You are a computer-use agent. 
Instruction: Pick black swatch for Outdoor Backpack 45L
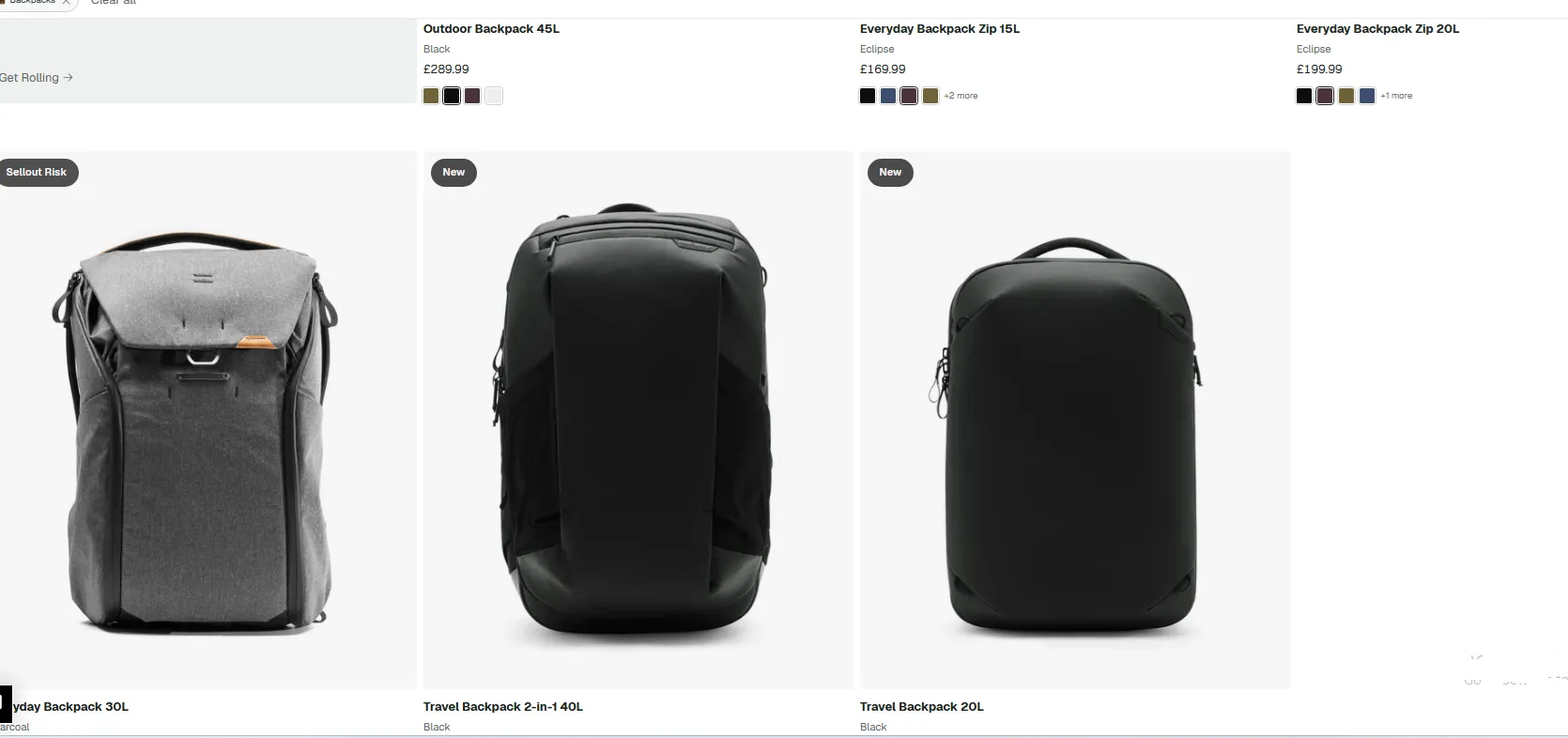coord(452,96)
